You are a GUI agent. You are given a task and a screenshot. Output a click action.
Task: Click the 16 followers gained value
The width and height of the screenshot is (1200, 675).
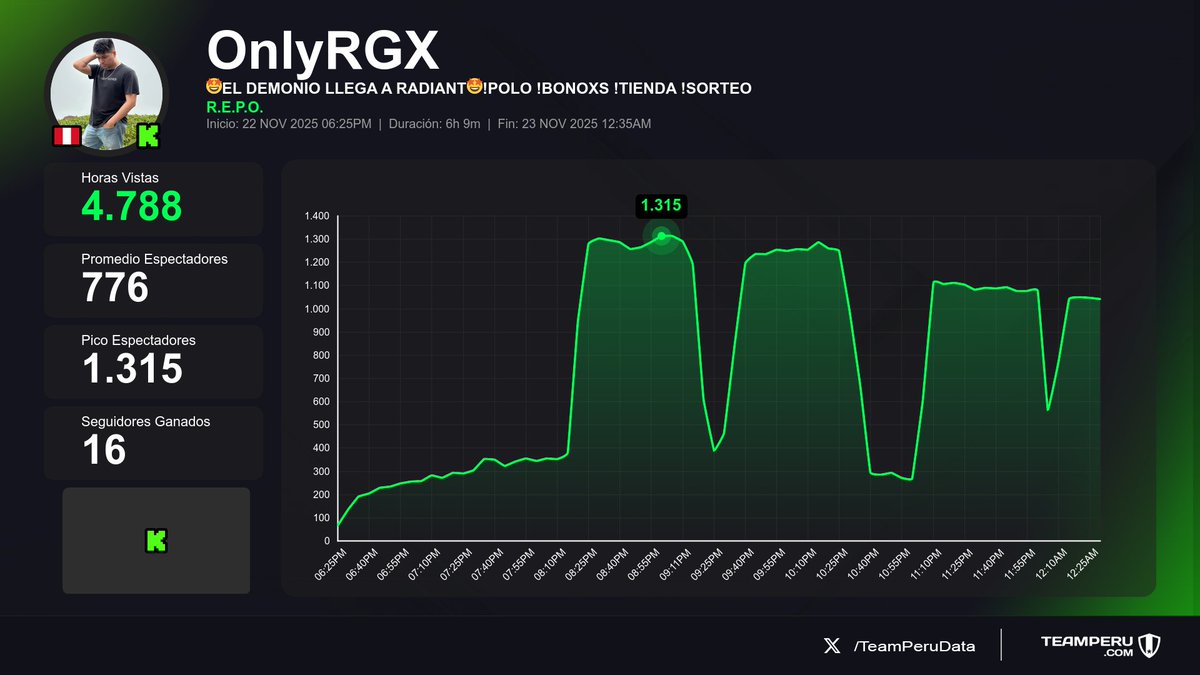tap(104, 451)
